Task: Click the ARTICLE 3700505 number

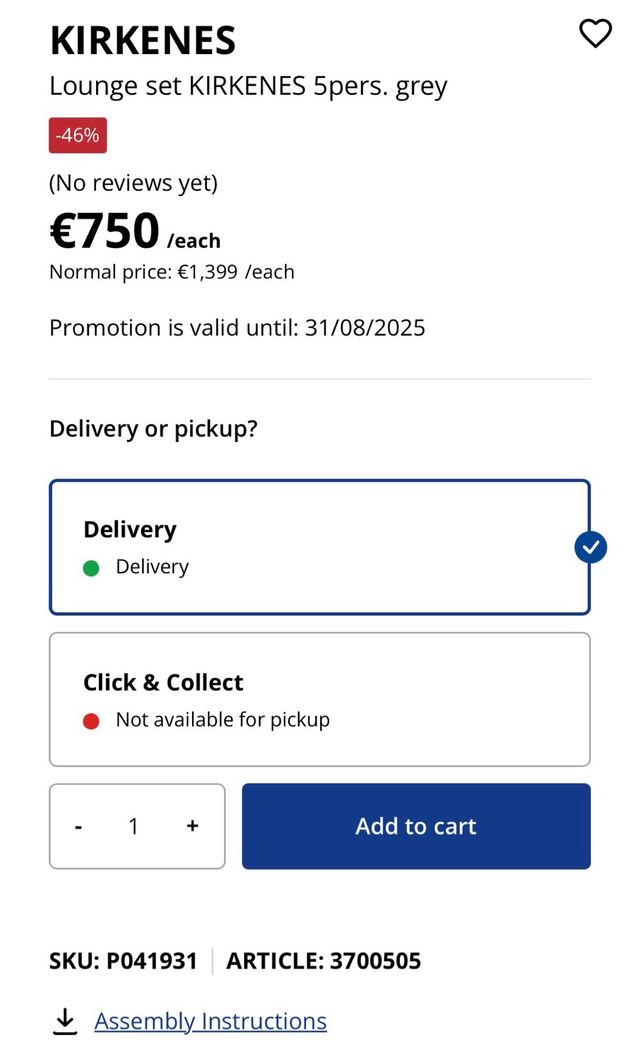Action: (324, 962)
